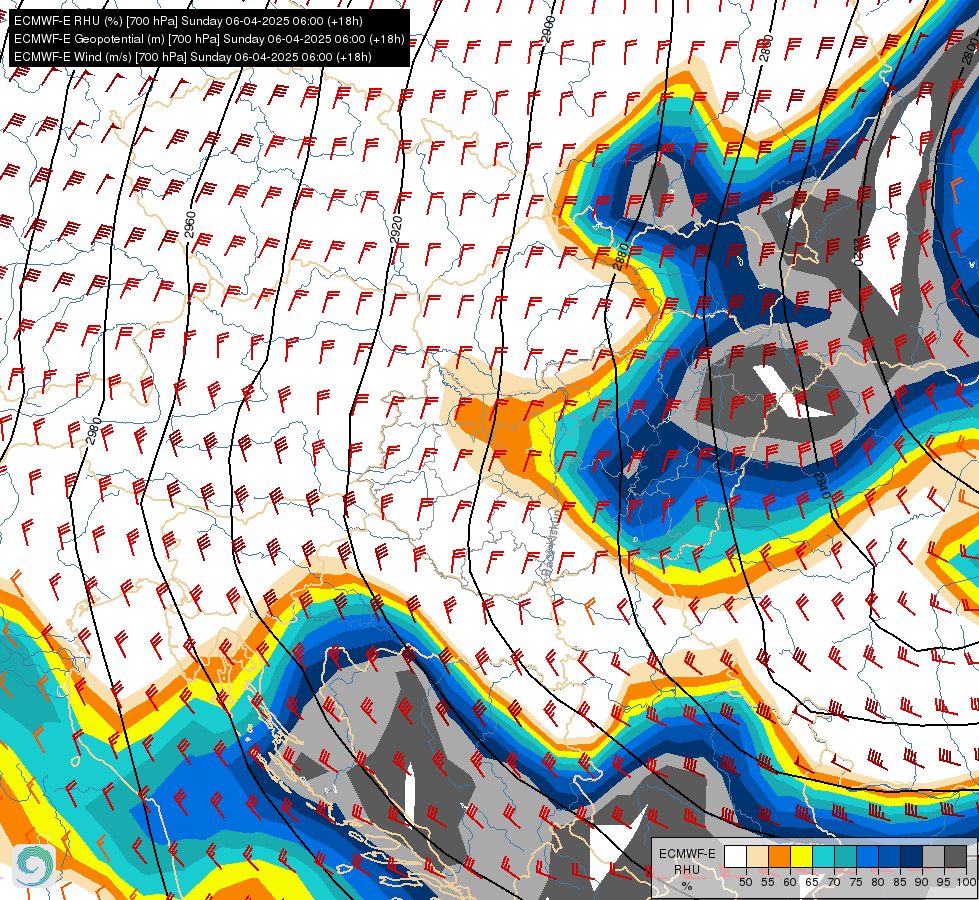This screenshot has width=979, height=900.
Task: Click the 2960 contour label
Action: point(190,225)
